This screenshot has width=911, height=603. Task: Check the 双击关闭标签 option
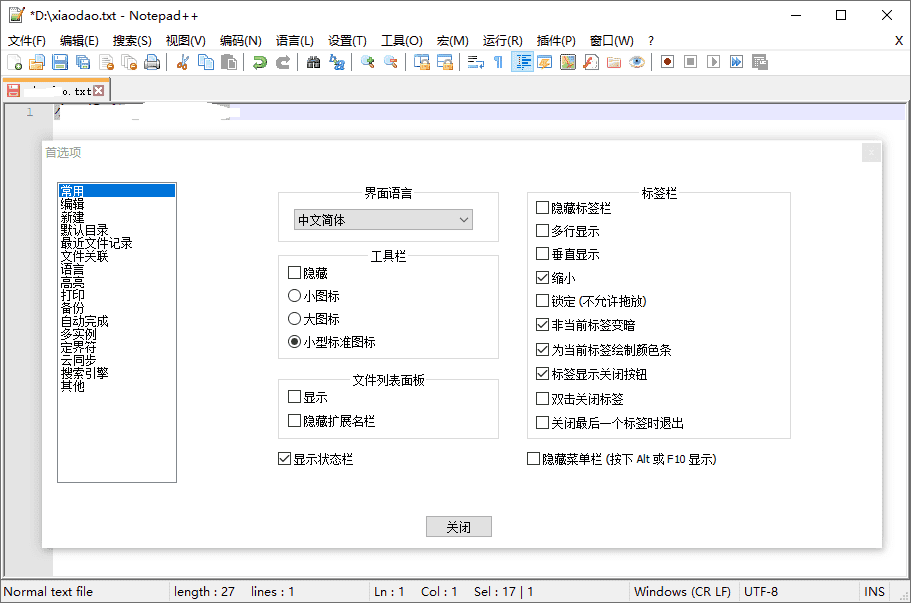543,399
